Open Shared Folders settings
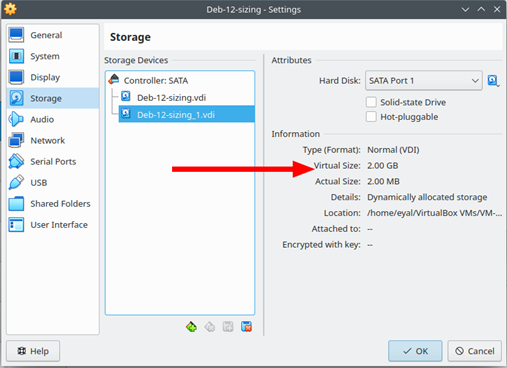Screen dimensions: 507x368 (x=53, y=204)
